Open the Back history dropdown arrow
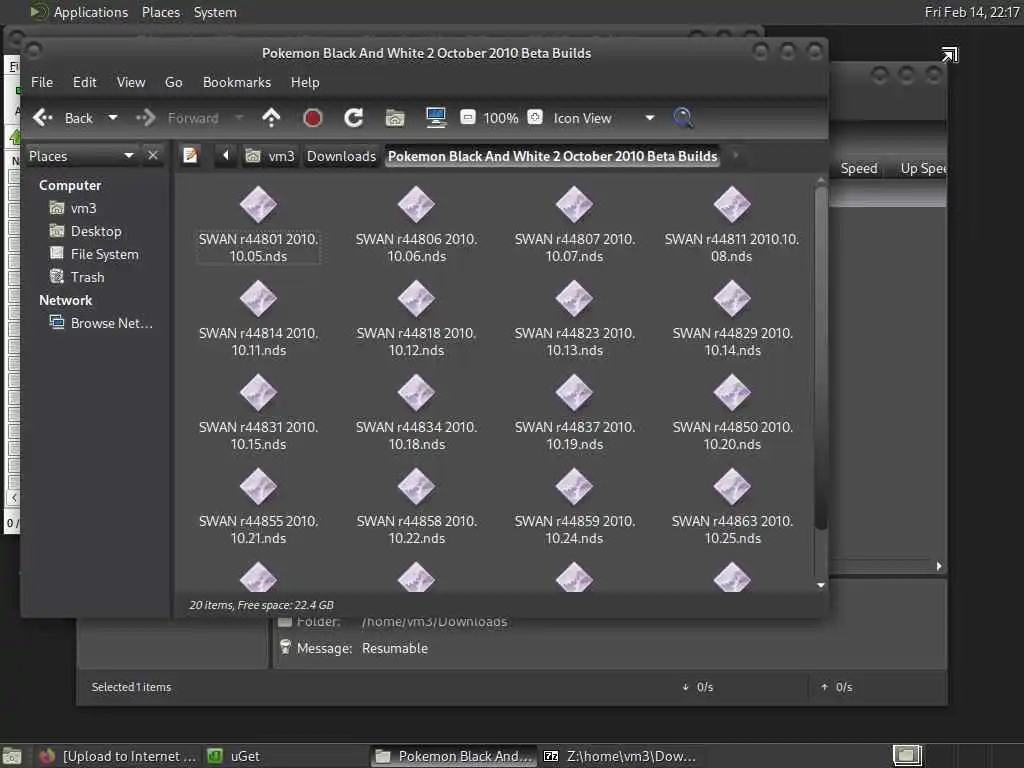The width and height of the screenshot is (1024, 768). 113,118
